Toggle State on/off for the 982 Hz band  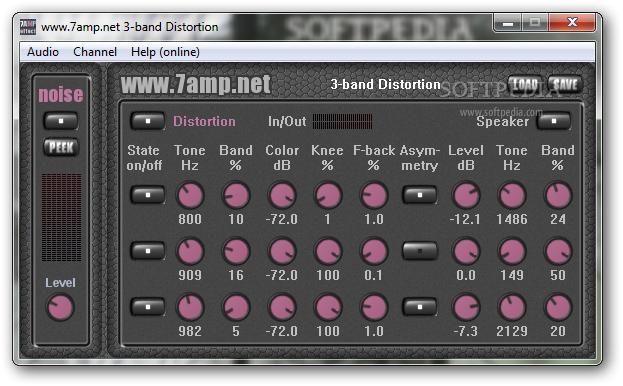click(x=148, y=307)
